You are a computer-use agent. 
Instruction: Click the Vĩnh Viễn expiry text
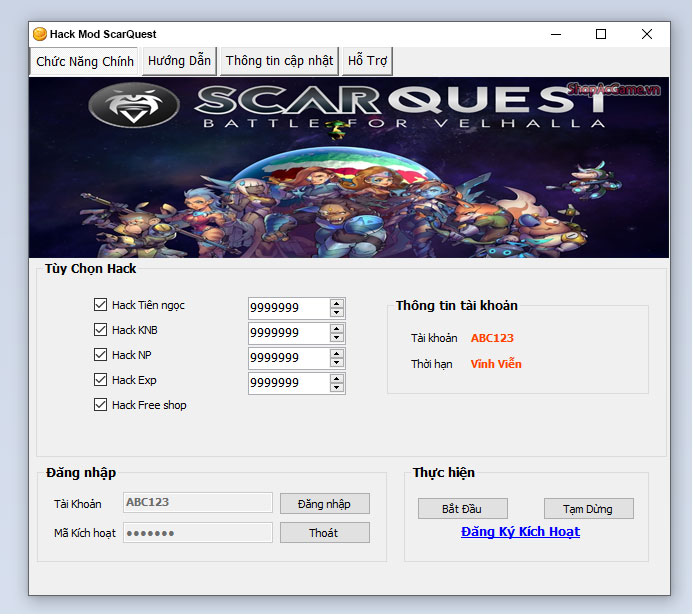coord(496,364)
